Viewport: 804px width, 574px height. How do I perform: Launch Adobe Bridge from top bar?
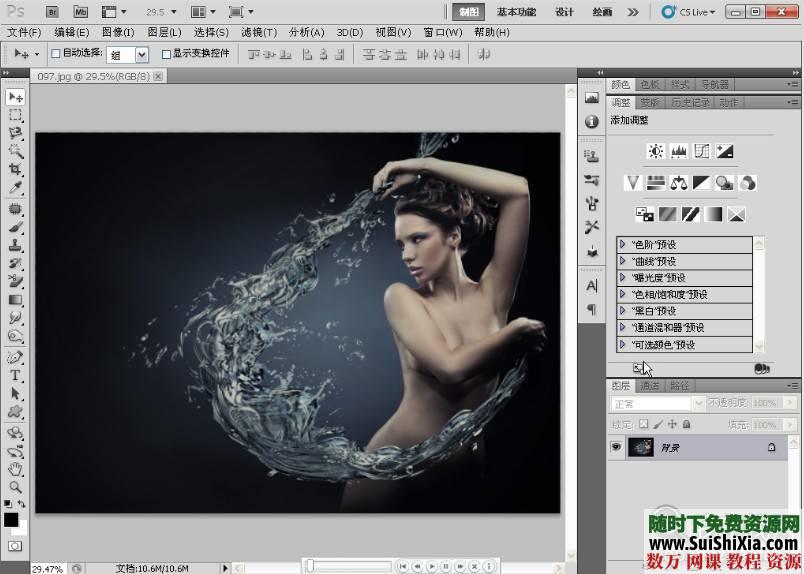tap(52, 12)
